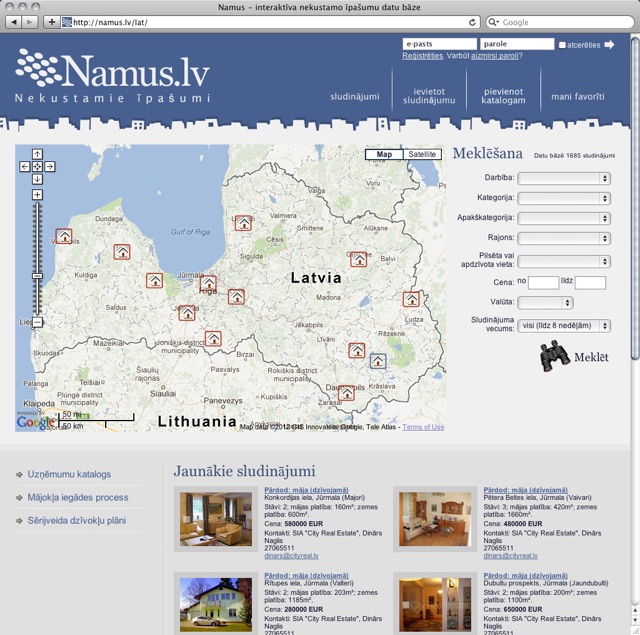The width and height of the screenshot is (640, 635).
Task: Click the house marker near Gulbene
Action: point(359,259)
